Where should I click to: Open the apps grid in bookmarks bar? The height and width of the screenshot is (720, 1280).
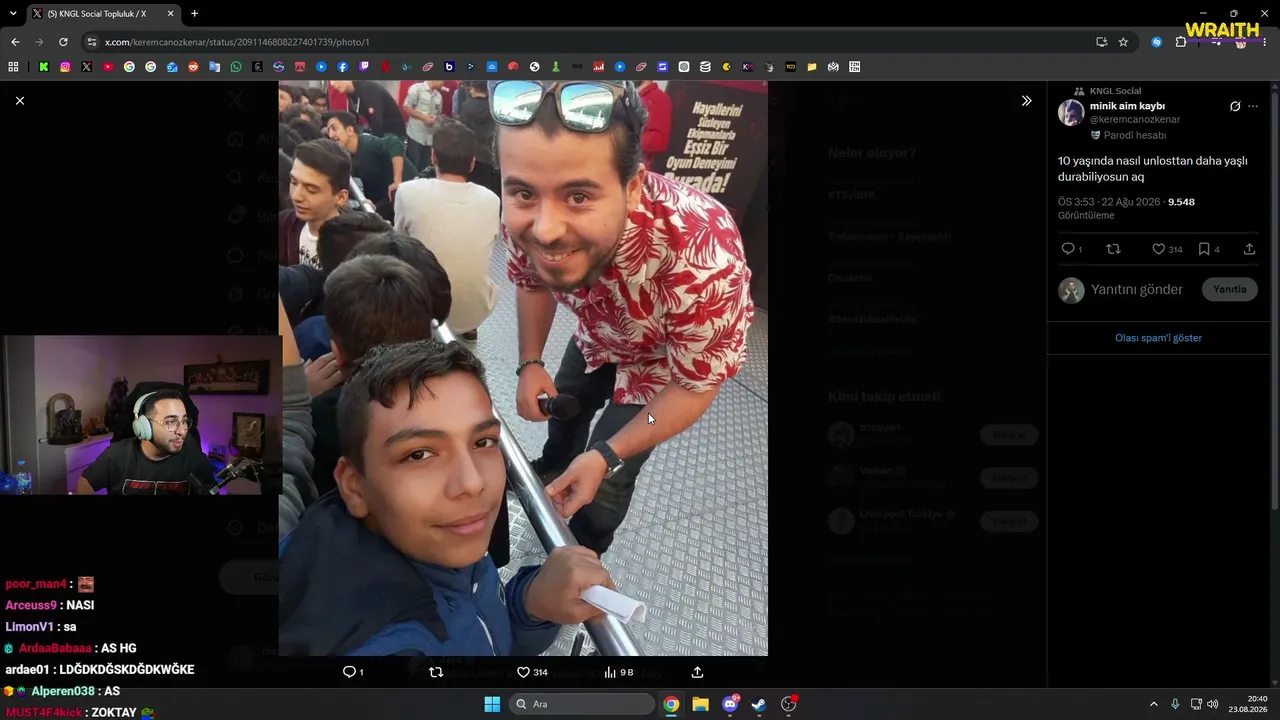[x=13, y=67]
